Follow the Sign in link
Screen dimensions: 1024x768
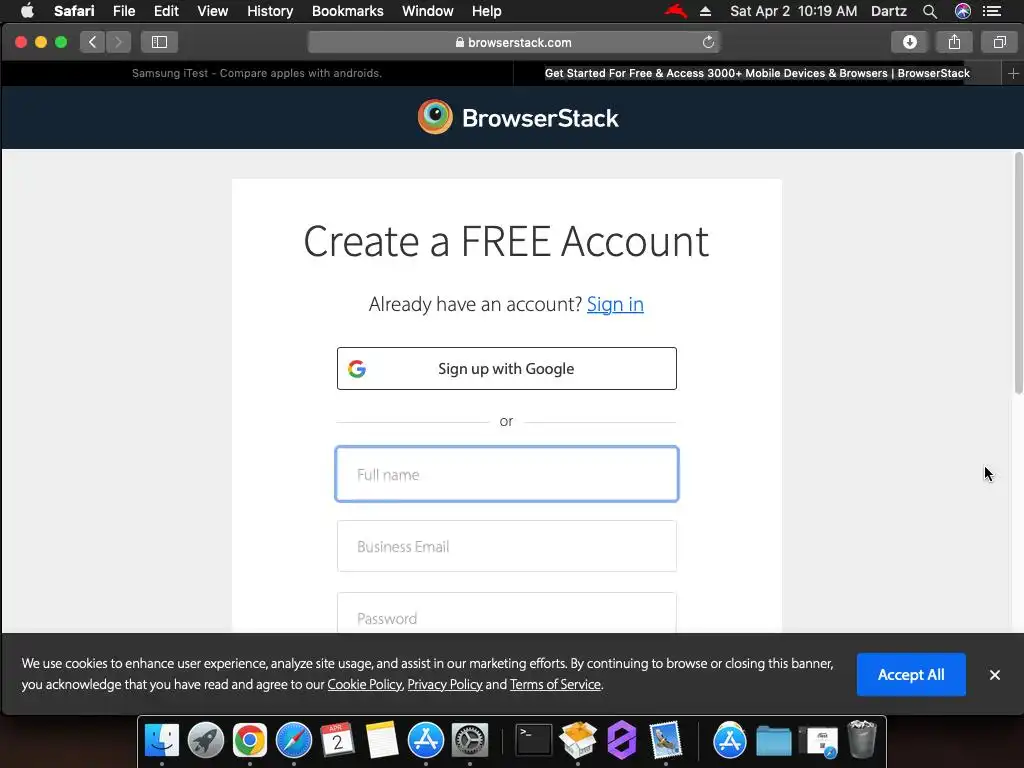coord(615,304)
